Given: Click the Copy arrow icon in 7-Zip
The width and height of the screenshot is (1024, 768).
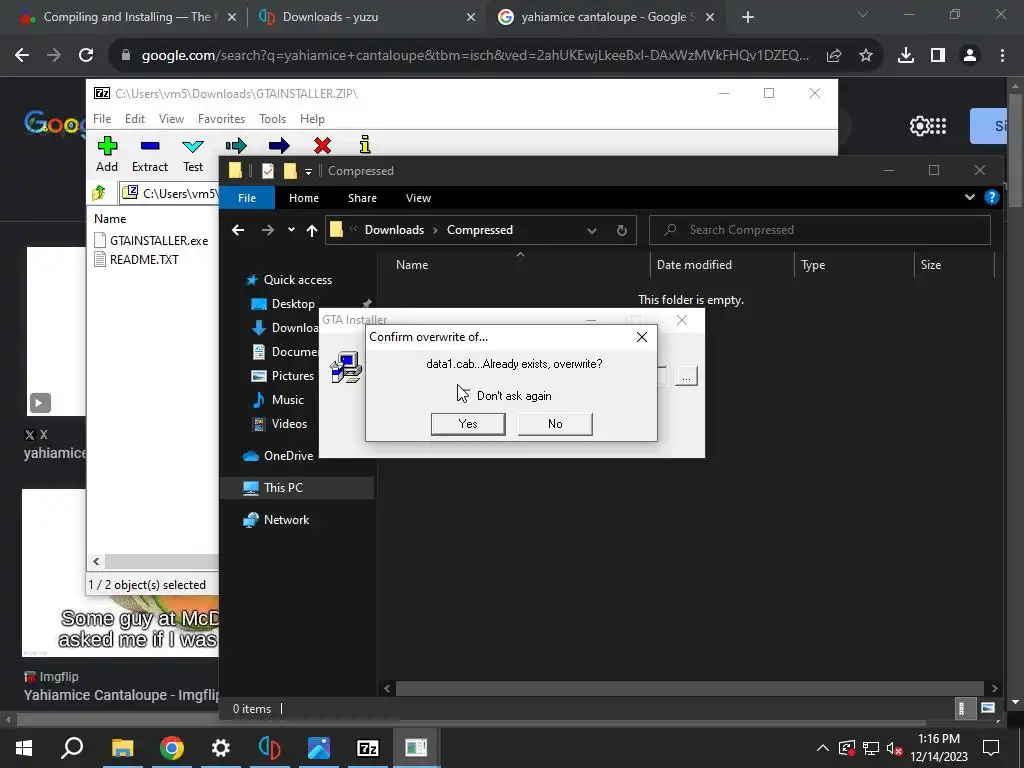Looking at the screenshot, I should click(236, 145).
